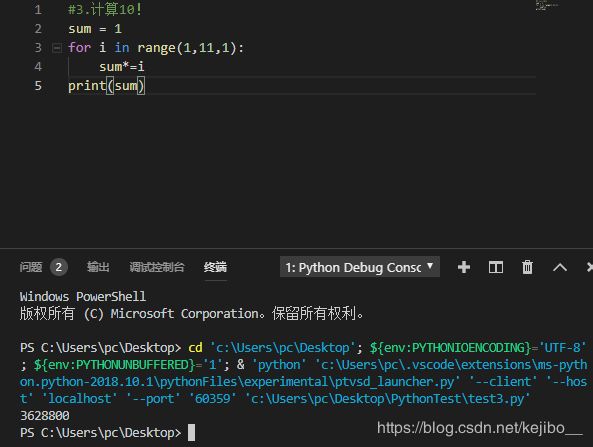
Task: Click the problems count badge 2
Action: [59, 267]
